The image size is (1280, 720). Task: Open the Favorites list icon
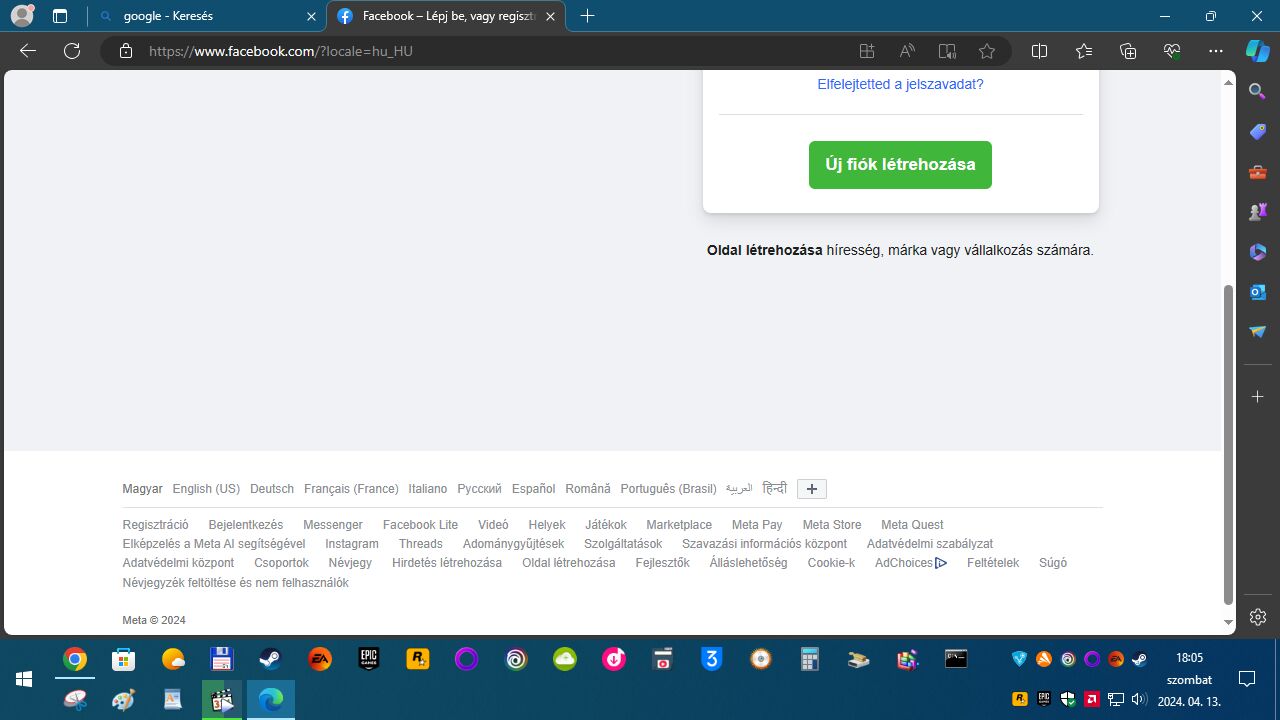[x=1084, y=51]
